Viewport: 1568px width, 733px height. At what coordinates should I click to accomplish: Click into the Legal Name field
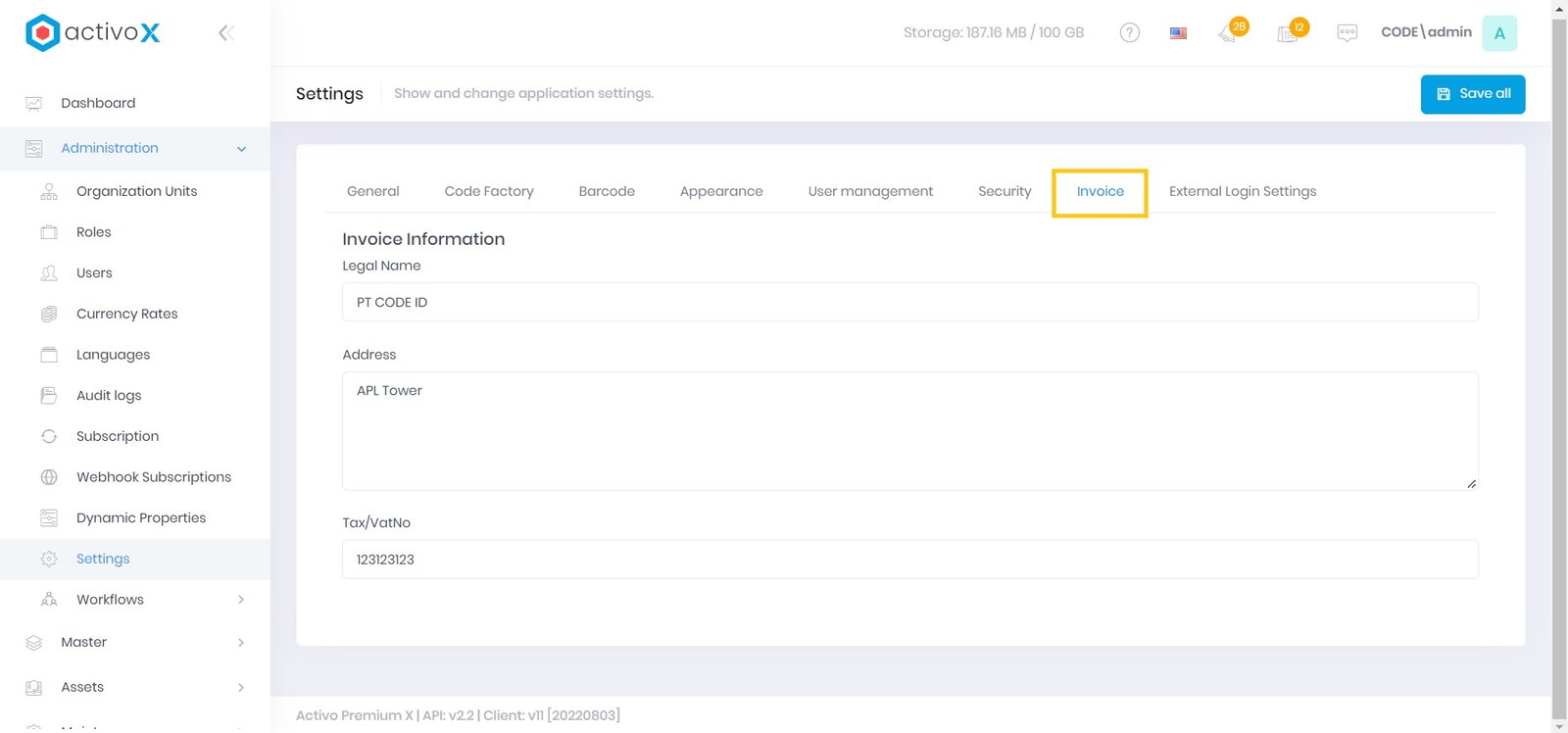pos(909,303)
